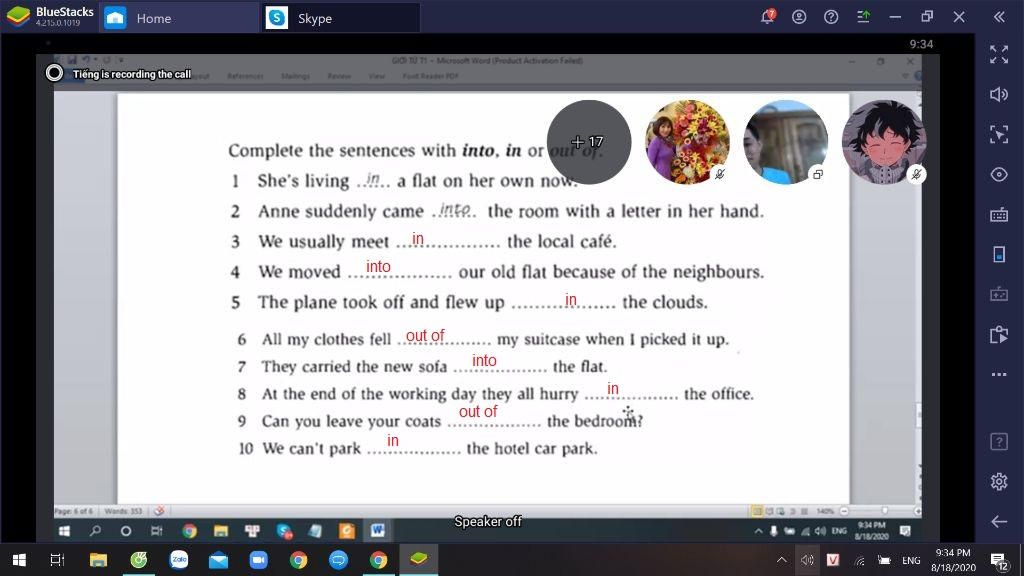1024x576 pixels.
Task: Open the first Chrome taskbar icon
Action: point(298,560)
